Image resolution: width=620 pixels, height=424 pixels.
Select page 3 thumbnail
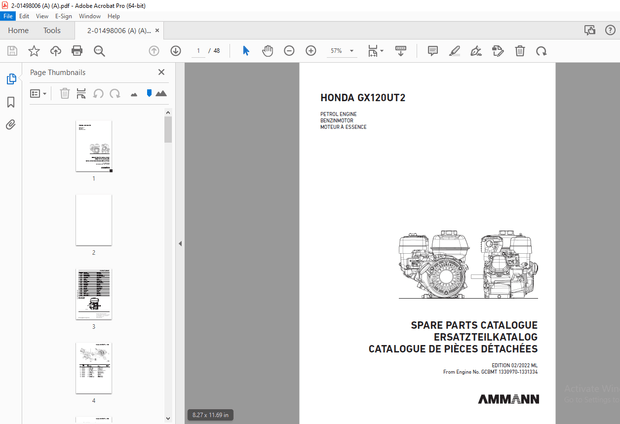click(x=94, y=293)
